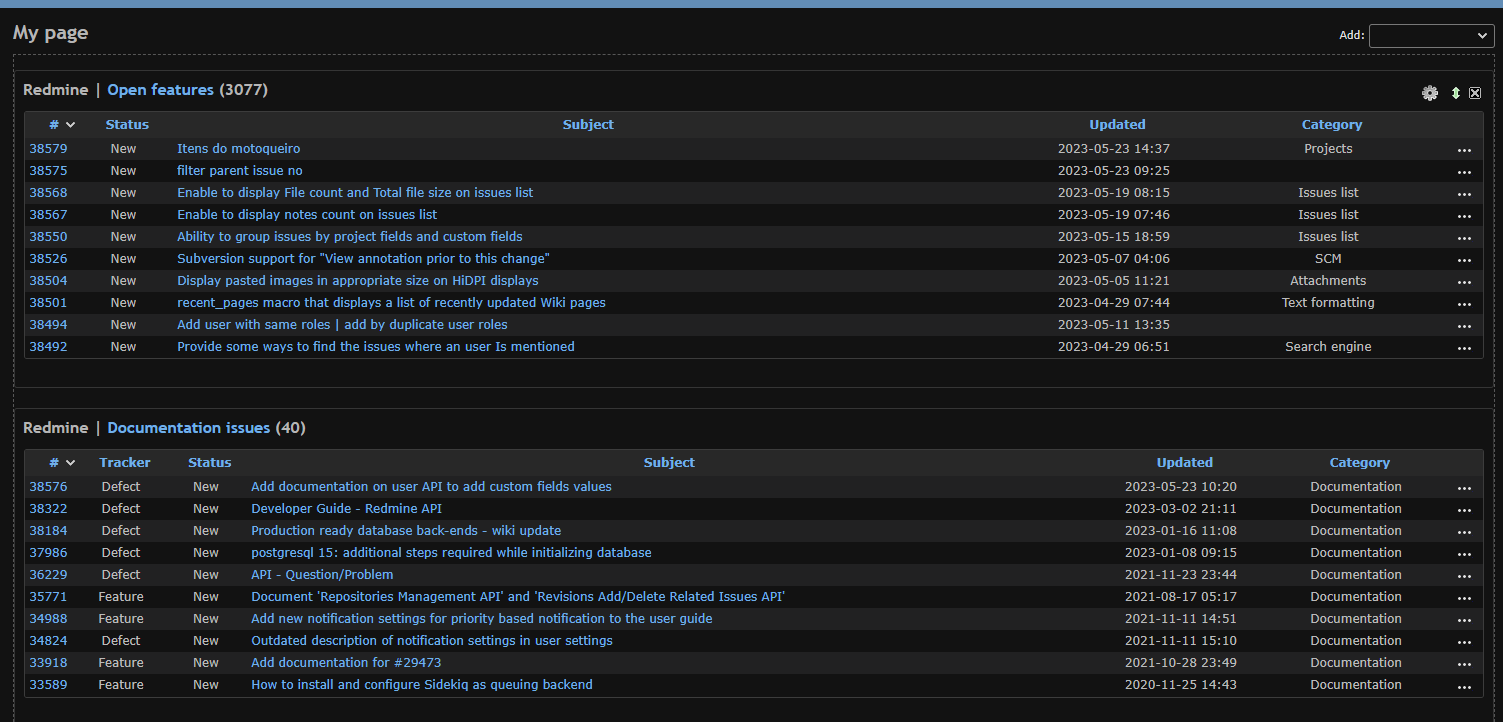Open actions menu for issue 38184
Image resolution: width=1503 pixels, height=722 pixels.
(1464, 532)
